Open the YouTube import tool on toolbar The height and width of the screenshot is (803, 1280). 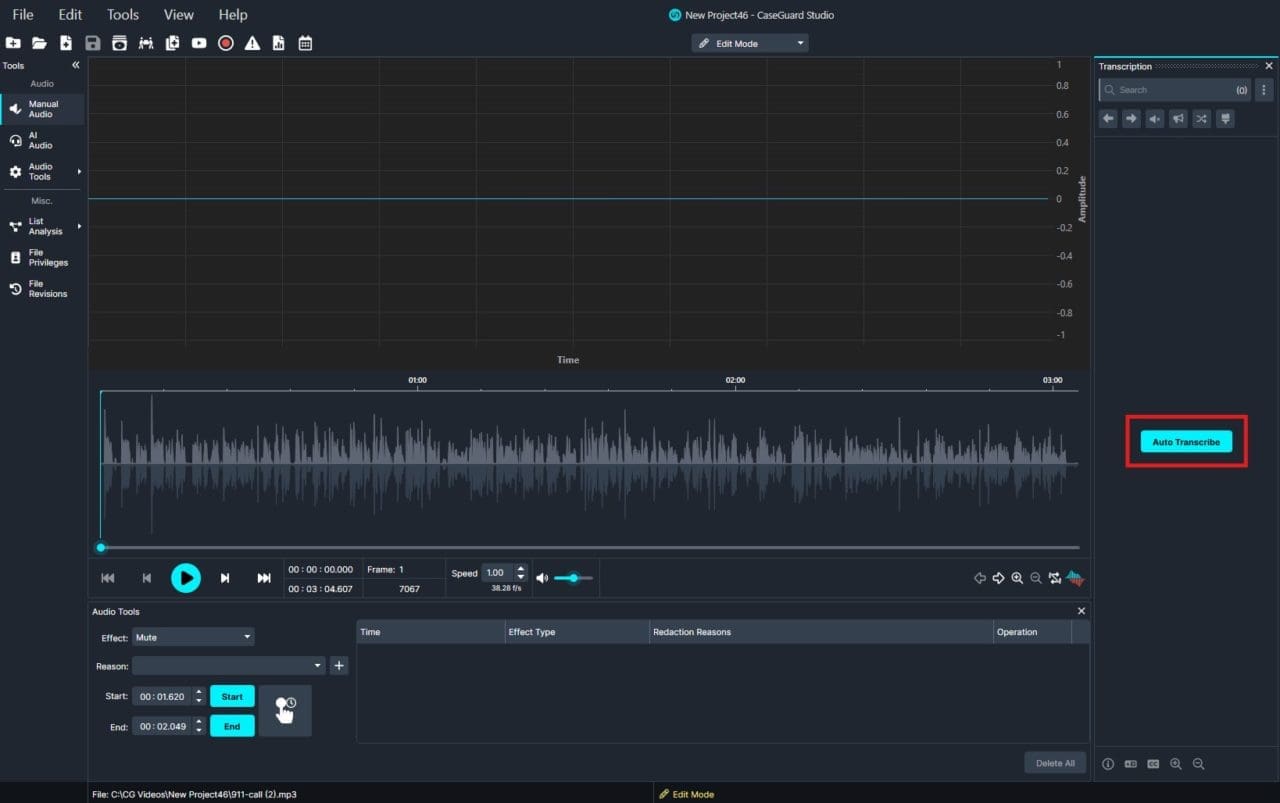(198, 43)
